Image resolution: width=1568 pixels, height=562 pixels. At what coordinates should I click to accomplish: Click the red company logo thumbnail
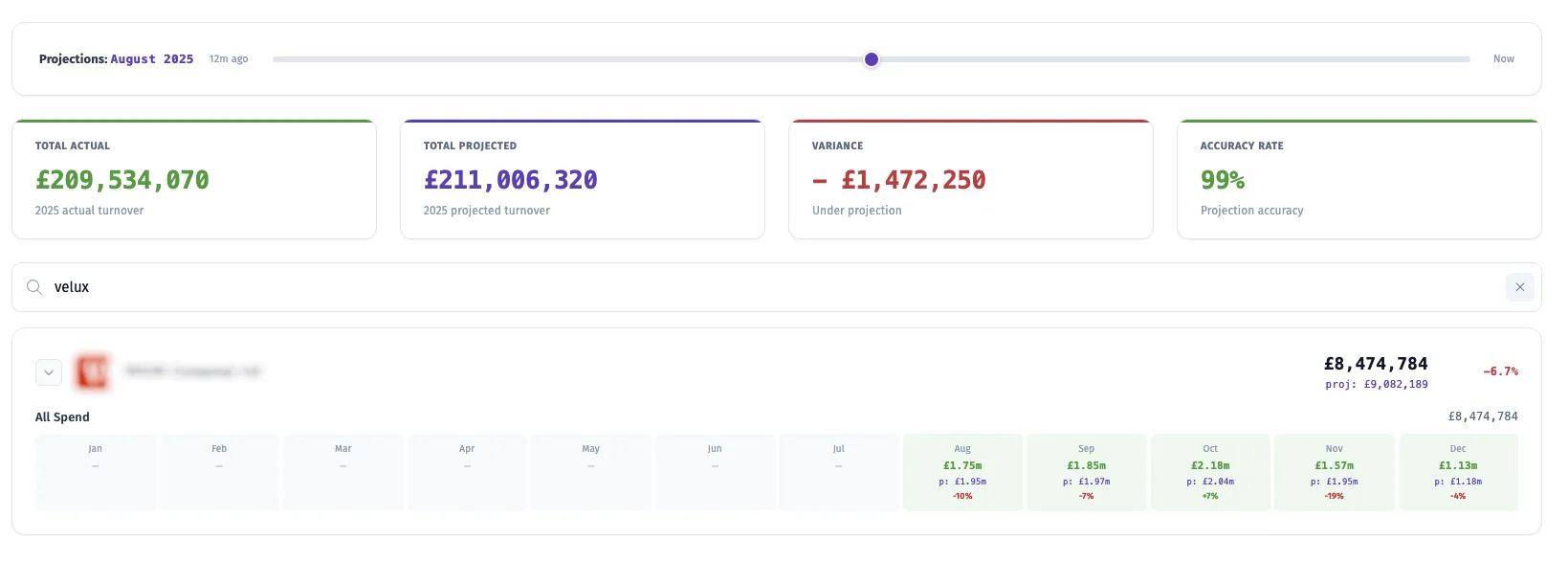[93, 371]
